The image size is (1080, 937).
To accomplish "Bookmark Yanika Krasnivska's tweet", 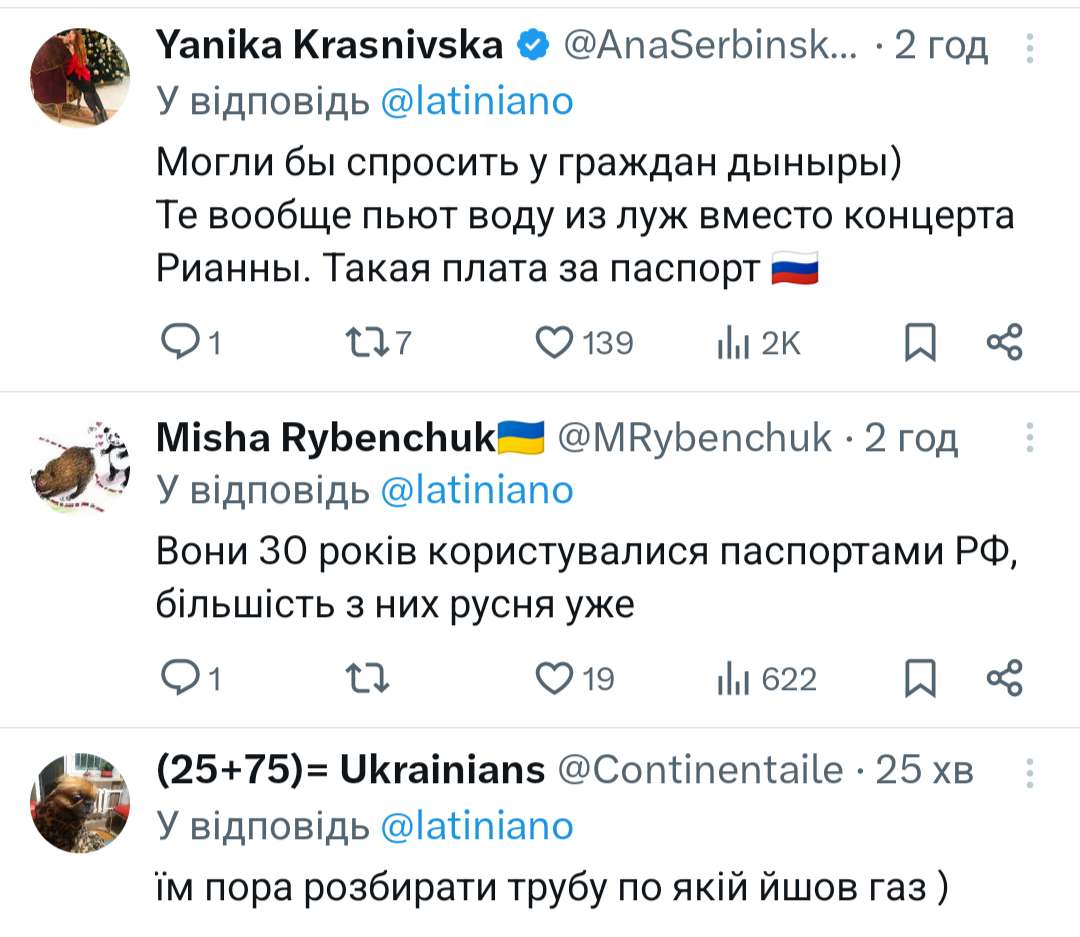I will pos(919,344).
